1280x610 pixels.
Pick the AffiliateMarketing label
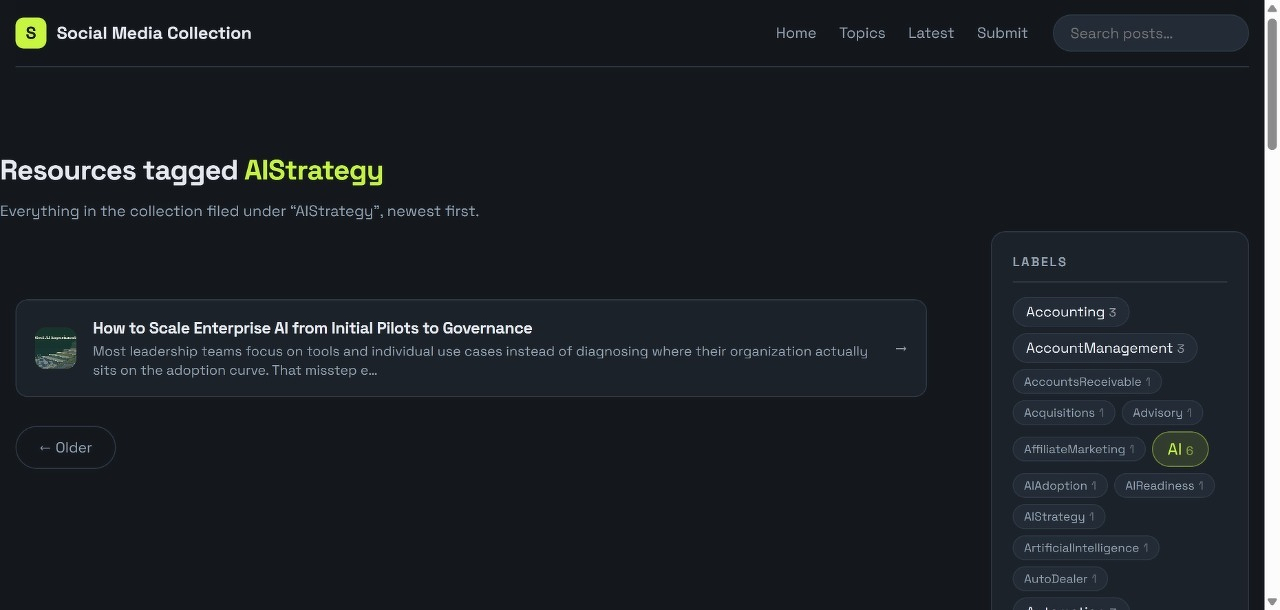coord(1079,449)
